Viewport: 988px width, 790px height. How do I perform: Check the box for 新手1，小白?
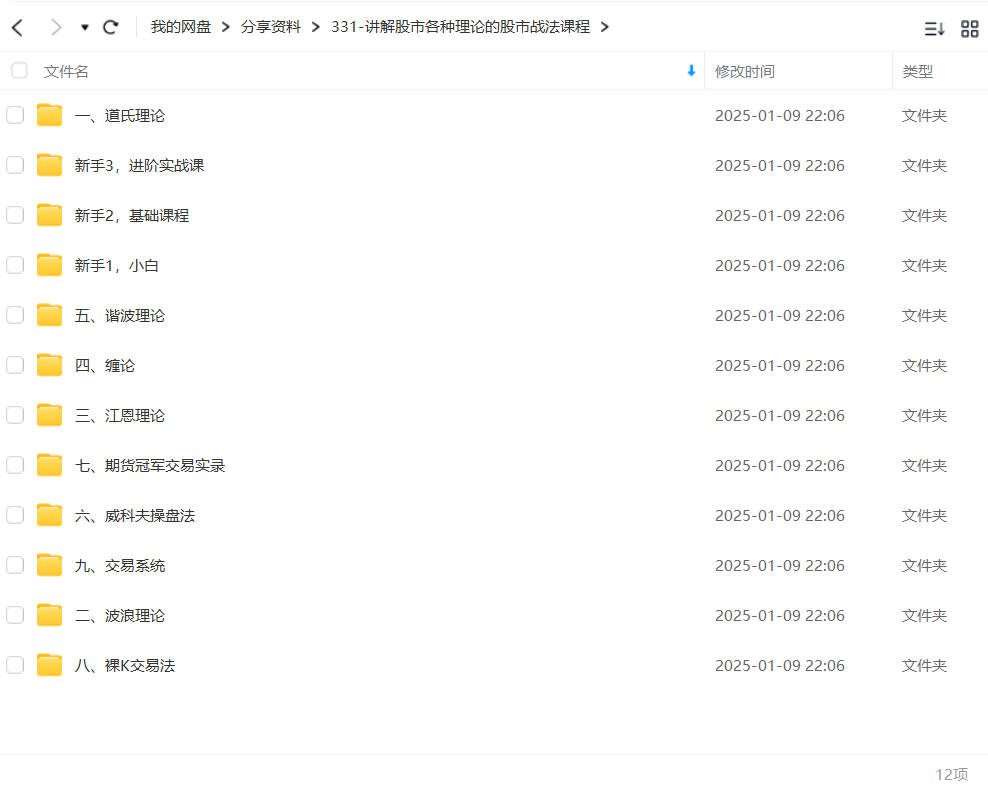[x=15, y=265]
